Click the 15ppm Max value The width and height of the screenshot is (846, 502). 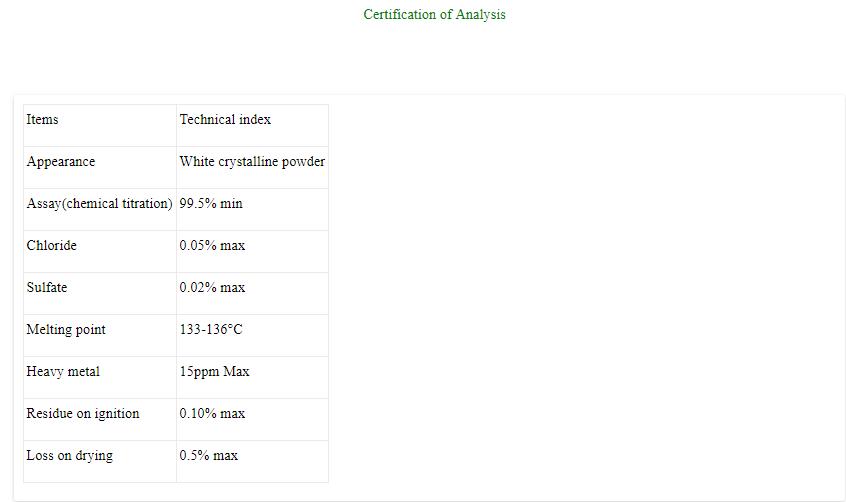[x=214, y=372]
